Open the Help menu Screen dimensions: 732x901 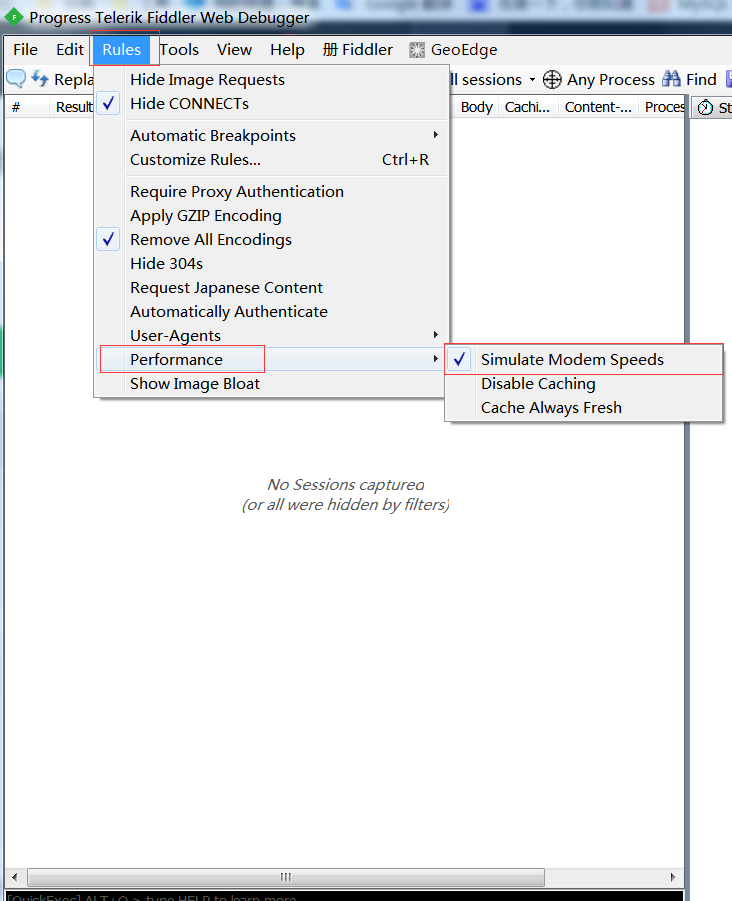click(287, 50)
